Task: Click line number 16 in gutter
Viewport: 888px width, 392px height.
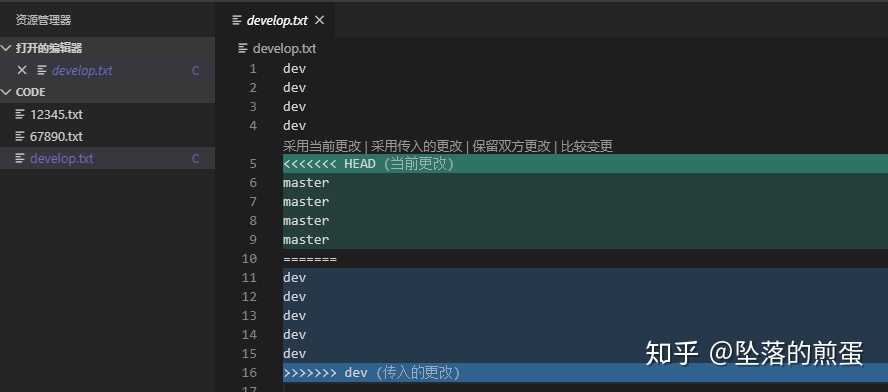Action: coord(249,373)
